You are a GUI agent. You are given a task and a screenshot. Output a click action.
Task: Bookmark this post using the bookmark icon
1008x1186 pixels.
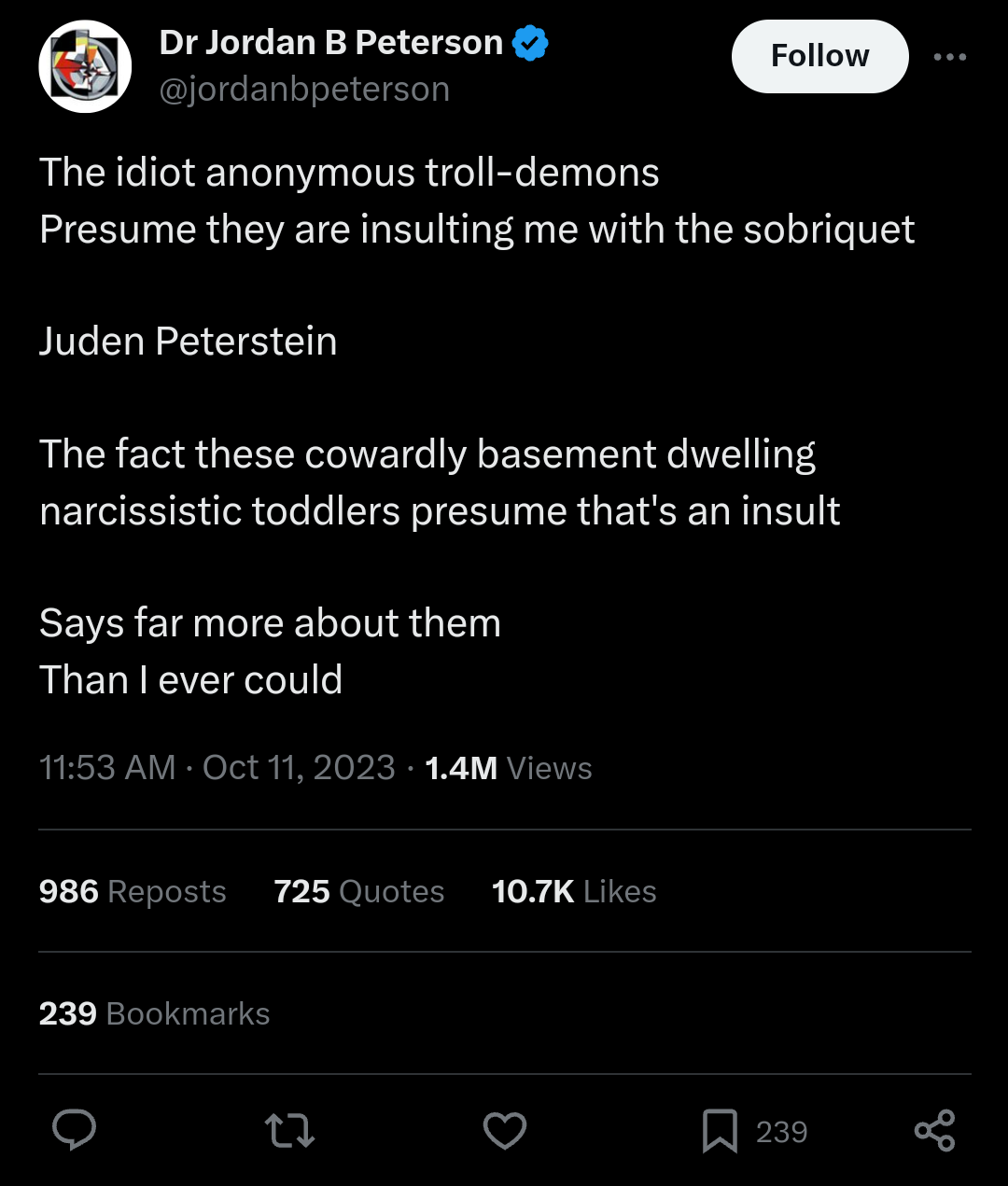[x=720, y=1131]
